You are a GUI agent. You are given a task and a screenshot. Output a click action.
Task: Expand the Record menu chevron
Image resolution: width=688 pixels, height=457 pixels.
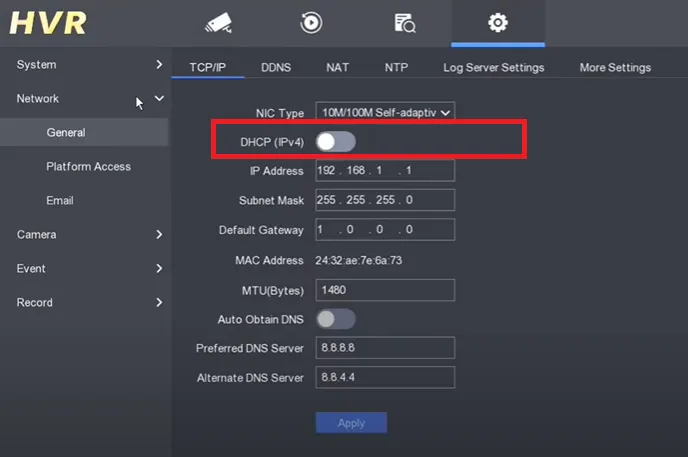click(x=159, y=302)
